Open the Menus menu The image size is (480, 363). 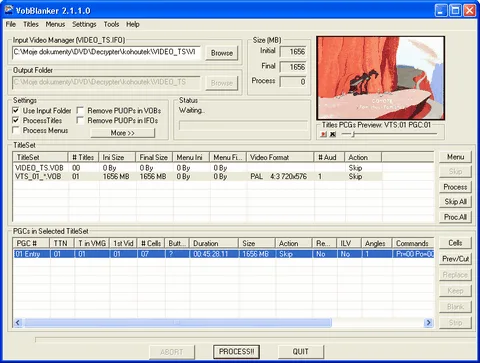pos(55,24)
